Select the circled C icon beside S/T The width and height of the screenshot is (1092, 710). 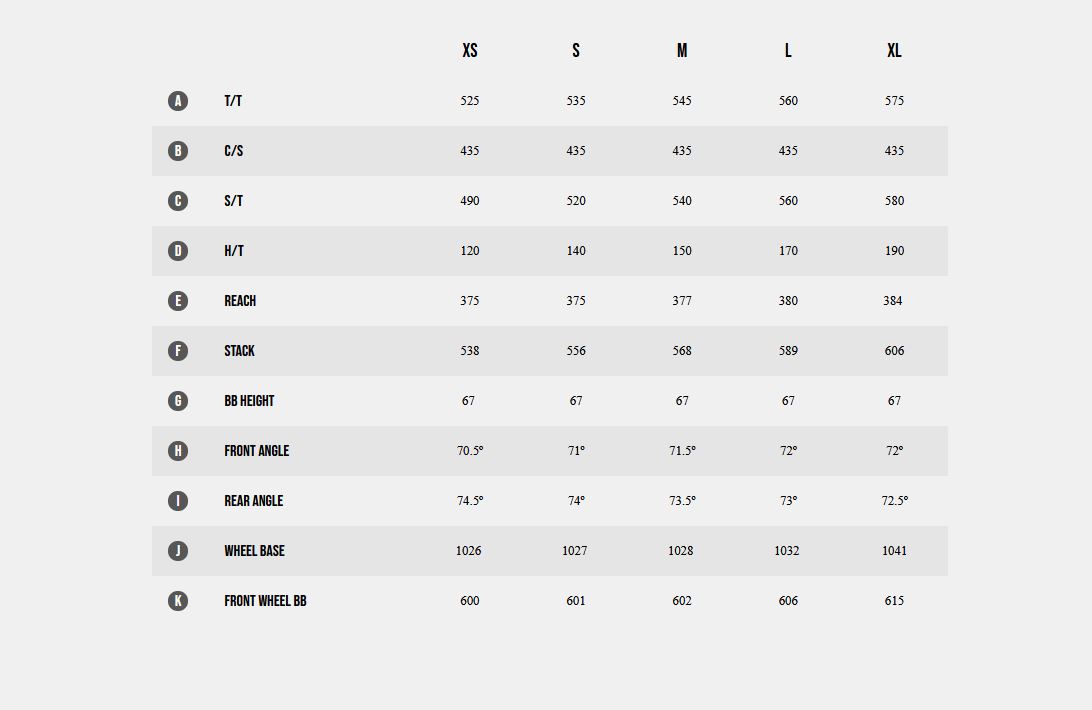pos(178,201)
